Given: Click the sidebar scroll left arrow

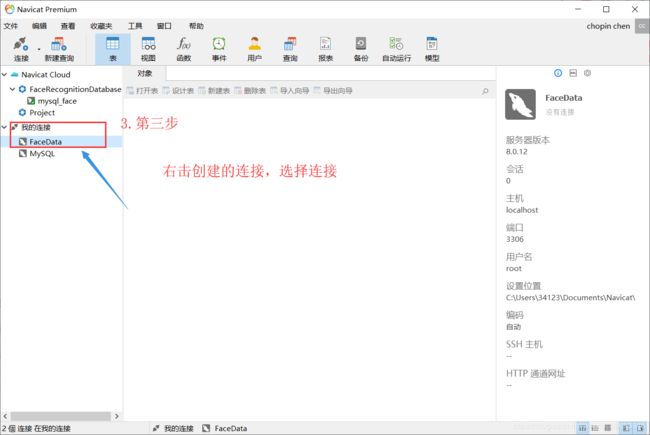Looking at the screenshot, I should [5, 416].
